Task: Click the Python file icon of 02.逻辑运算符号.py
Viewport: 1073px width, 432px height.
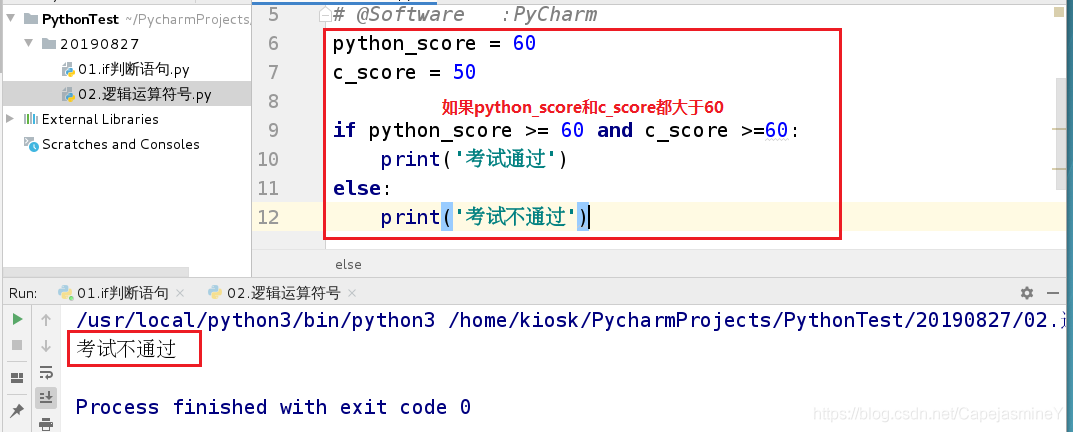Action: (68, 94)
